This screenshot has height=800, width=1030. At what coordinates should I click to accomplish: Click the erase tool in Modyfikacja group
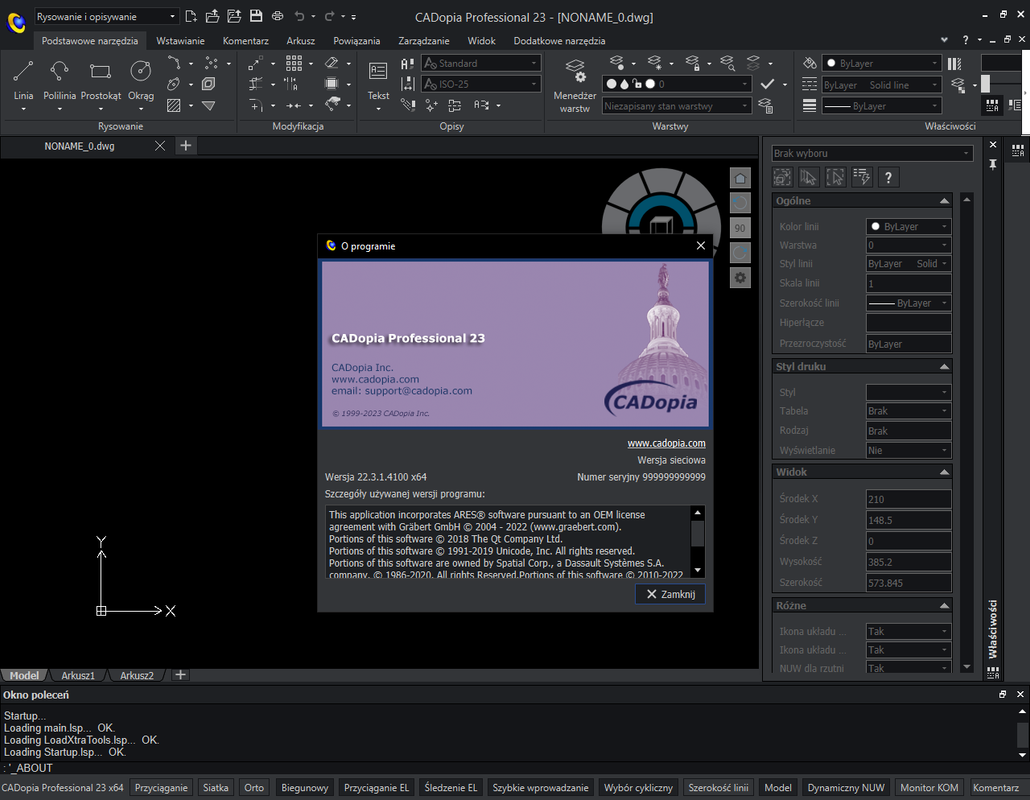332,63
